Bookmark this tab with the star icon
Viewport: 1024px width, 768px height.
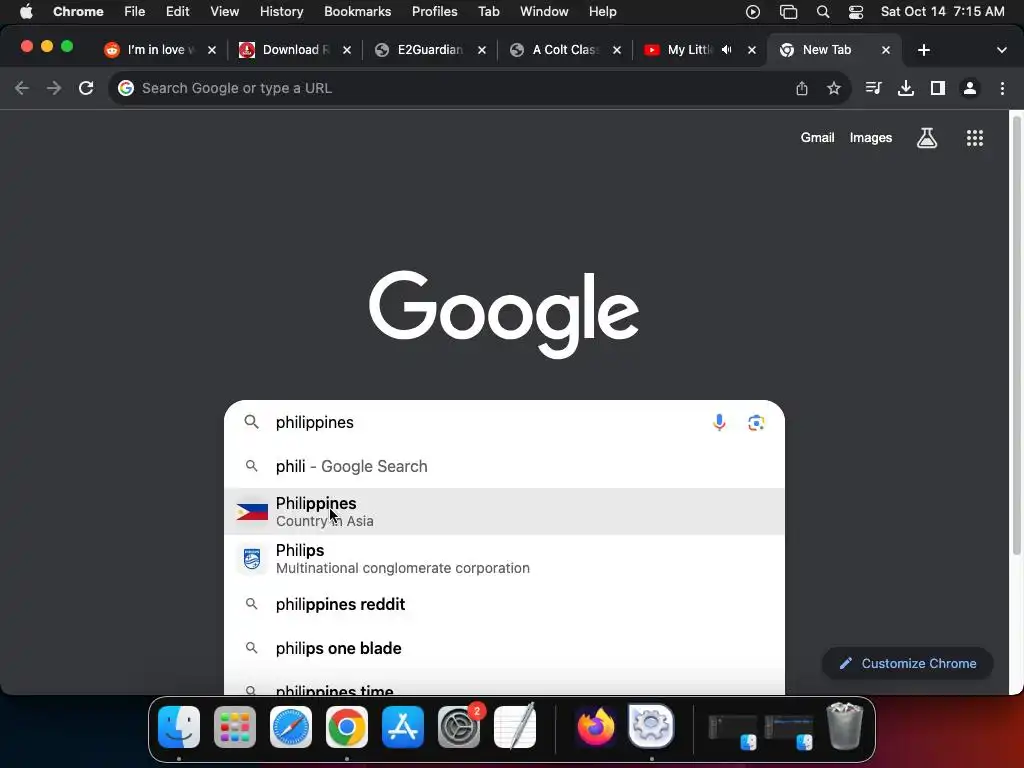click(834, 88)
